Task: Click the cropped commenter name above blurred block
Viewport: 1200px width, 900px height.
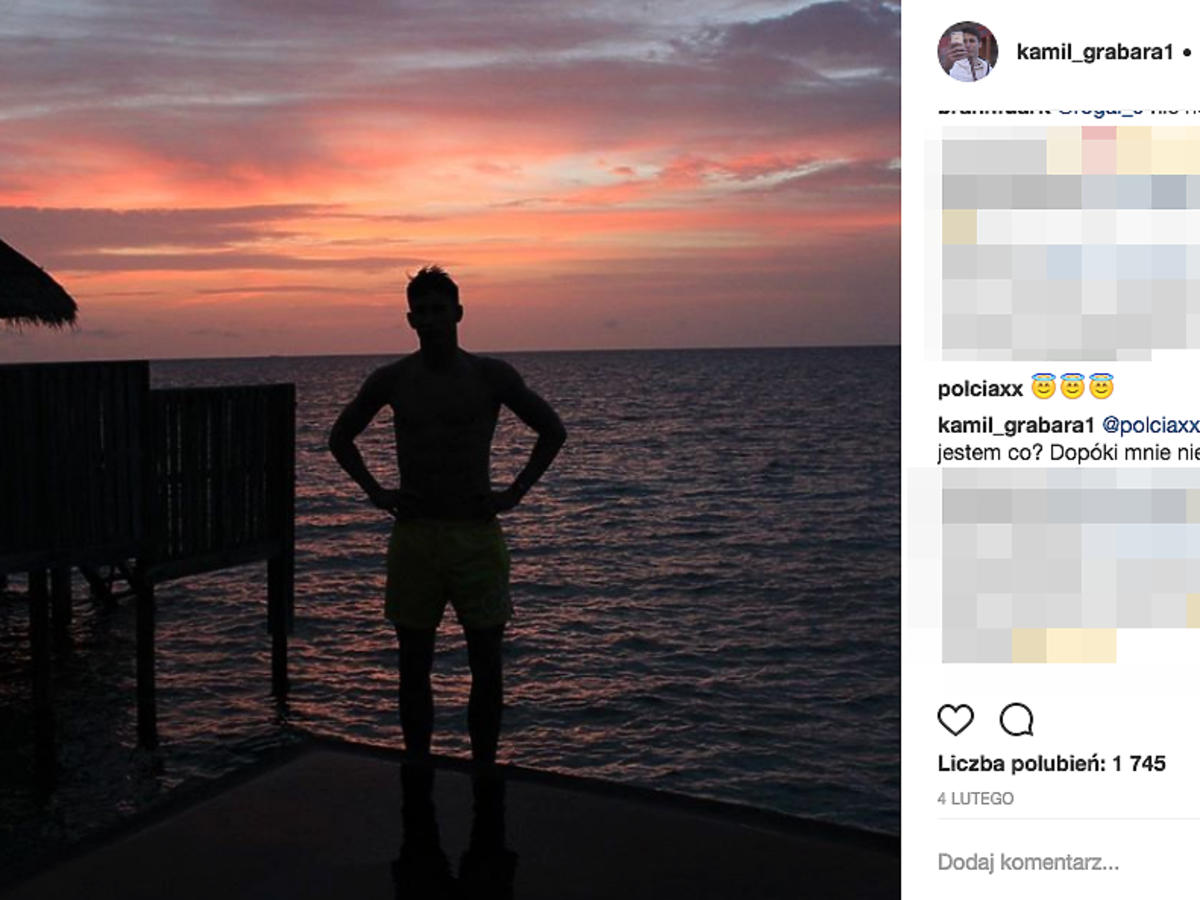Action: pos(994,108)
